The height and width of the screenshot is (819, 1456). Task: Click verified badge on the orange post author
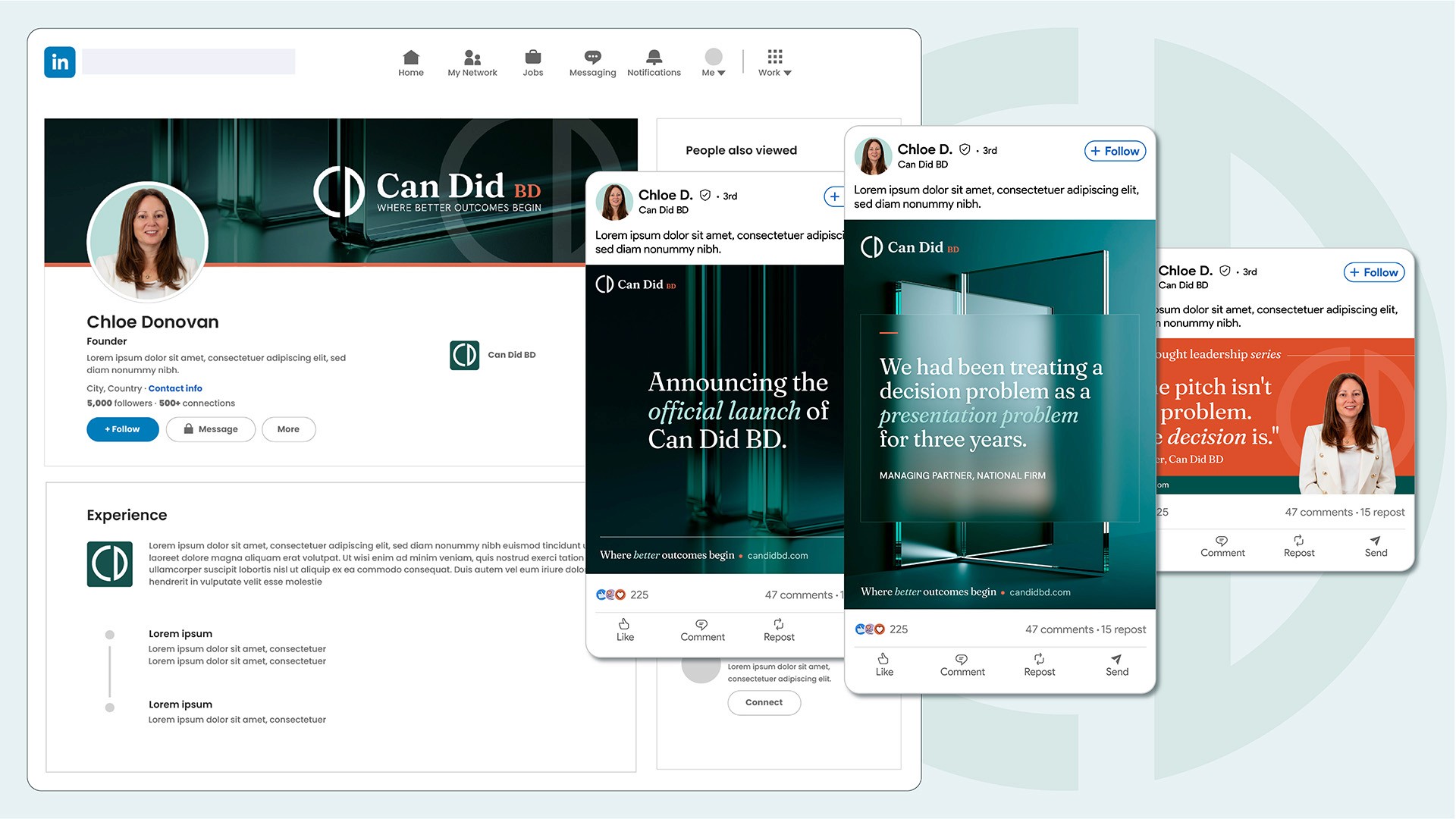[x=1225, y=271]
